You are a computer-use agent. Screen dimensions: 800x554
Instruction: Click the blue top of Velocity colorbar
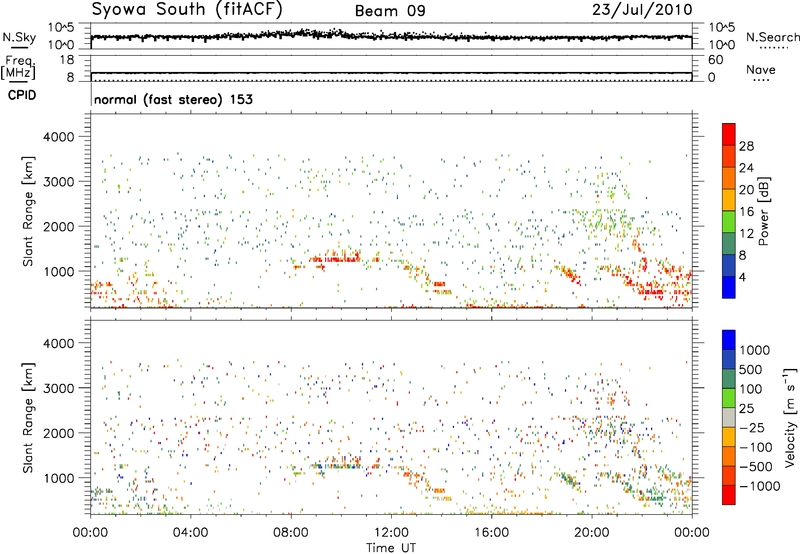[729, 340]
